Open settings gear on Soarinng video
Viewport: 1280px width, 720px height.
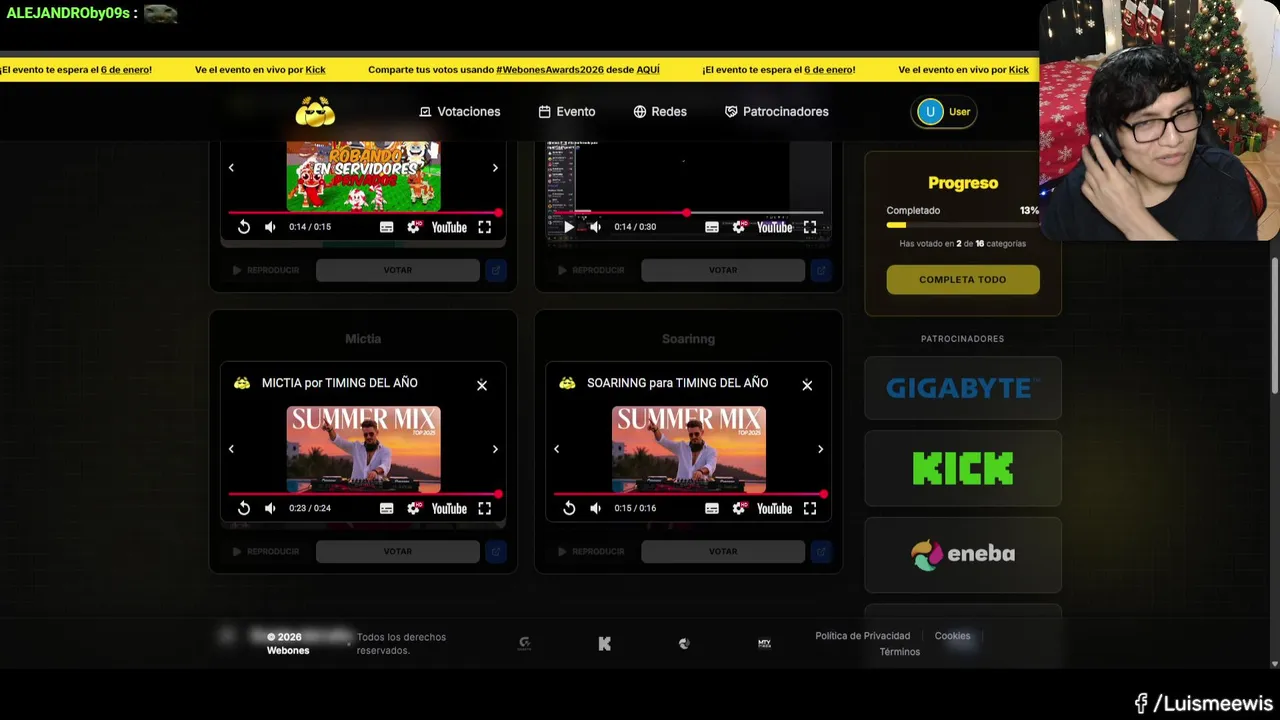click(x=739, y=508)
